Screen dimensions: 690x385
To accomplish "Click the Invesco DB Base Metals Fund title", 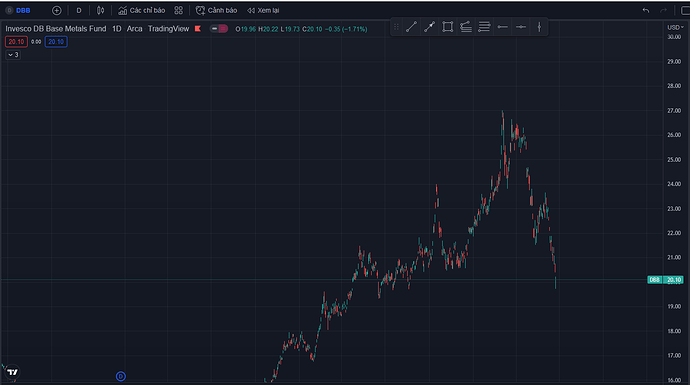I will 55,29.
